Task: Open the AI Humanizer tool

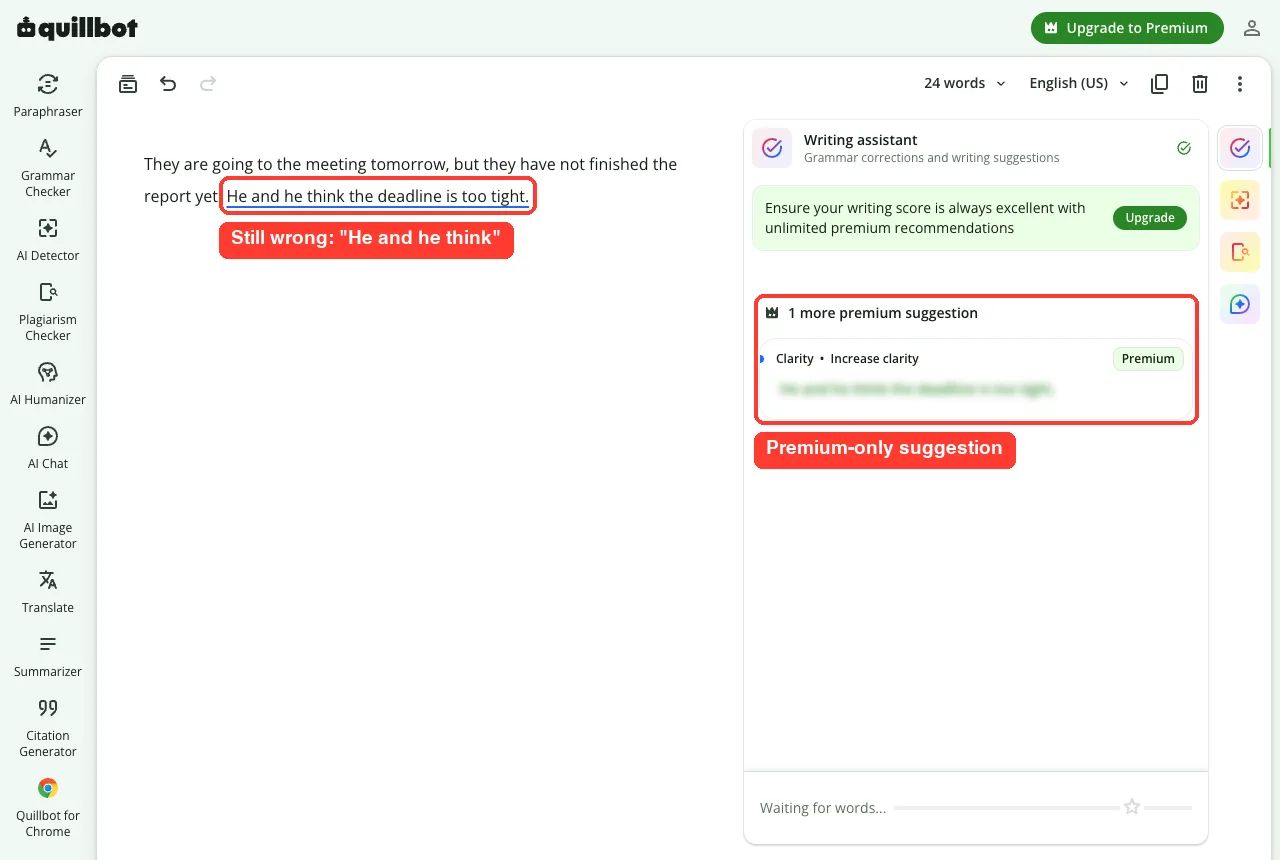Action: pos(48,383)
